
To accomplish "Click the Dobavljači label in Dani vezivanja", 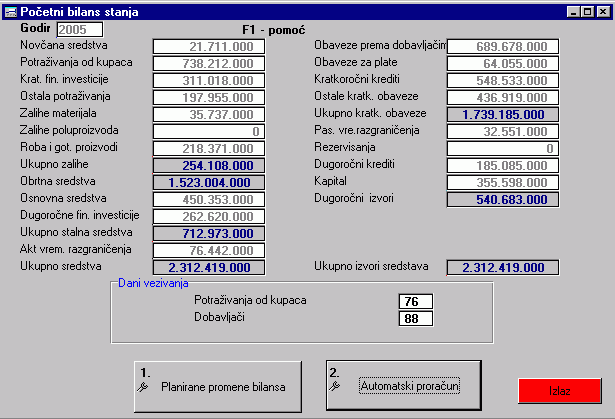I will point(219,317).
